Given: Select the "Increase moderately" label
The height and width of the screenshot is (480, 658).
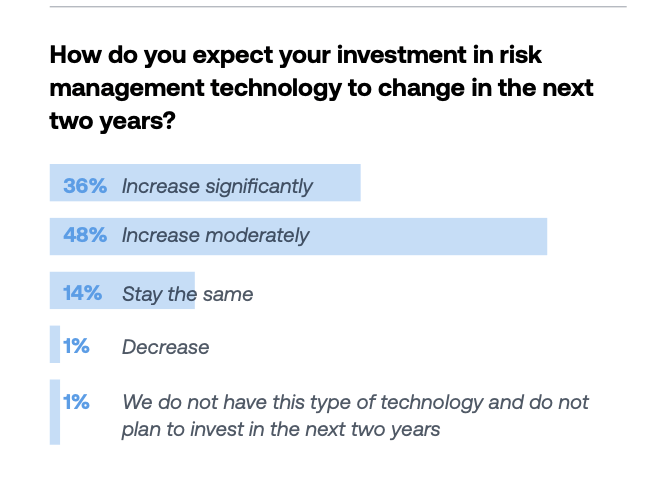Looking at the screenshot, I should click(x=215, y=236).
